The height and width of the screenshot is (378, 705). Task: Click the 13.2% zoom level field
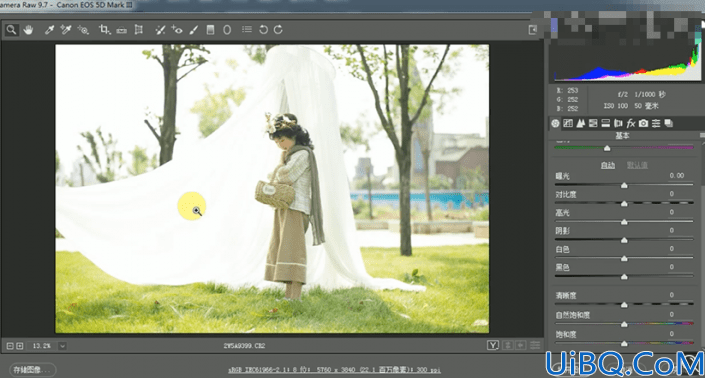point(42,346)
